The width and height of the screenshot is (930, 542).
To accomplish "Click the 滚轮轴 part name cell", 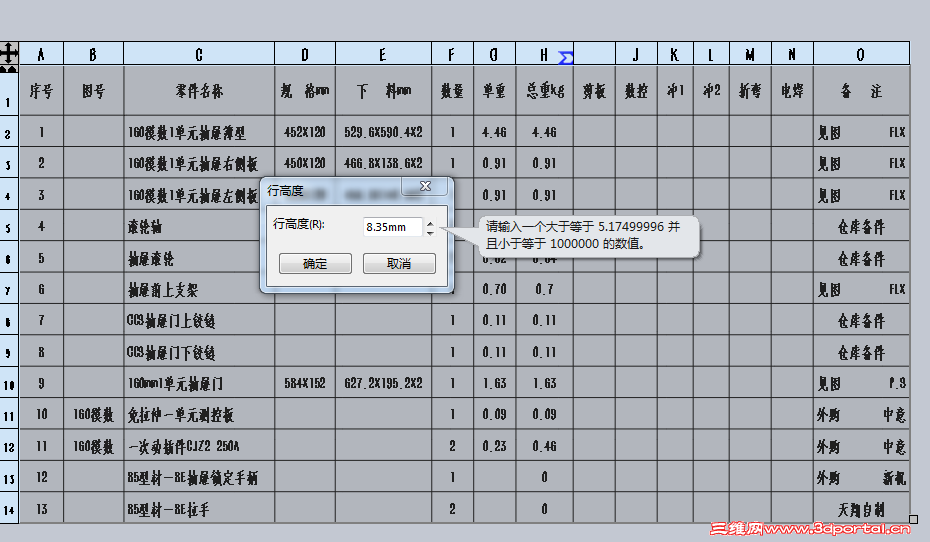I will 193,226.
